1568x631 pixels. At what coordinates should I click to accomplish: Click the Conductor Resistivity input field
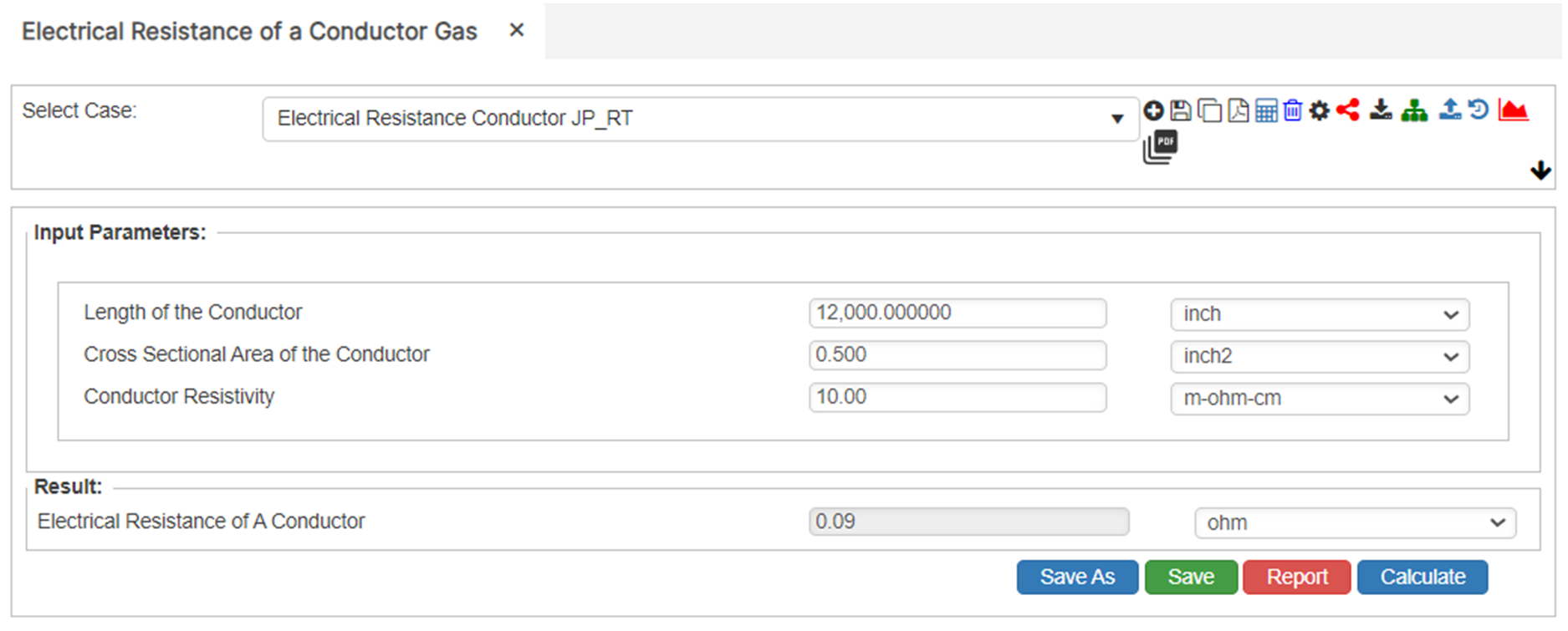tap(958, 397)
